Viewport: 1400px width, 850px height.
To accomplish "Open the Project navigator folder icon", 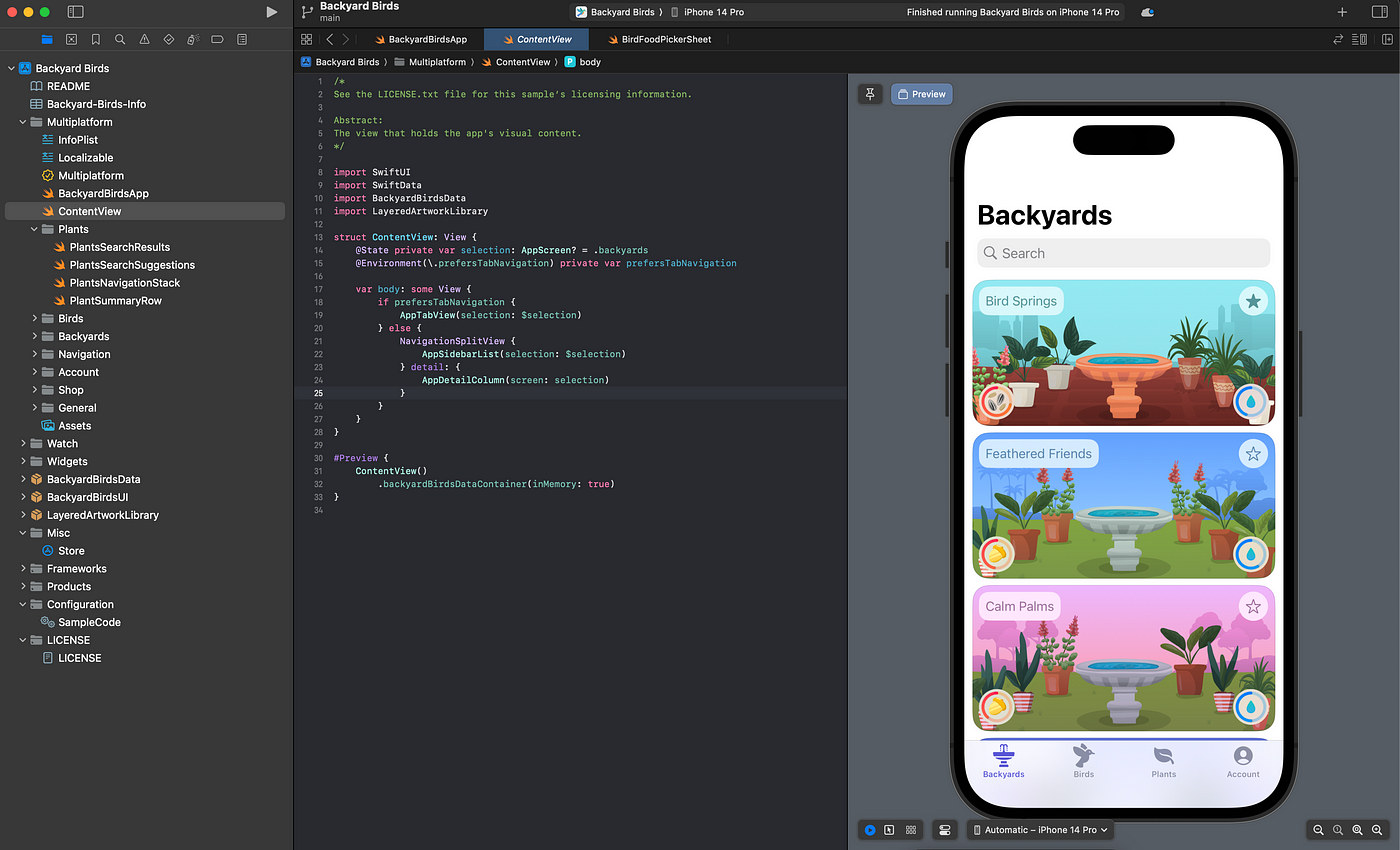I will pyautogui.click(x=47, y=40).
